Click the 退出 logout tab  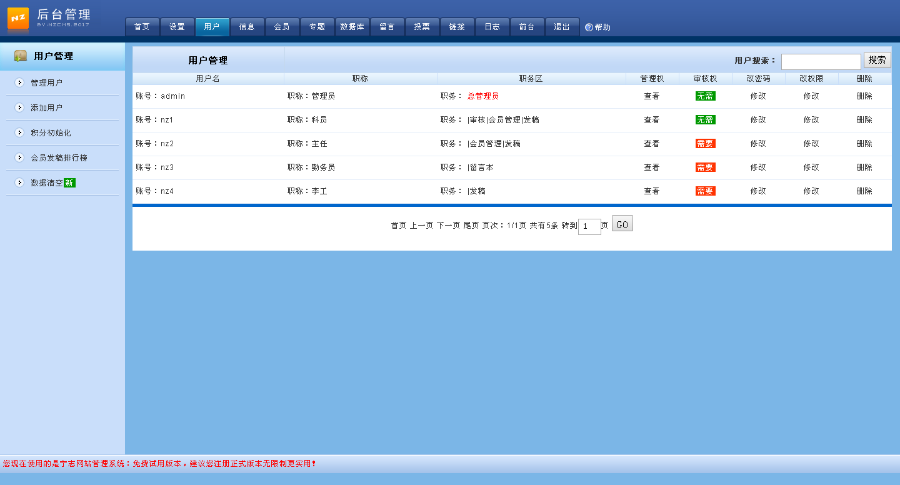562,27
